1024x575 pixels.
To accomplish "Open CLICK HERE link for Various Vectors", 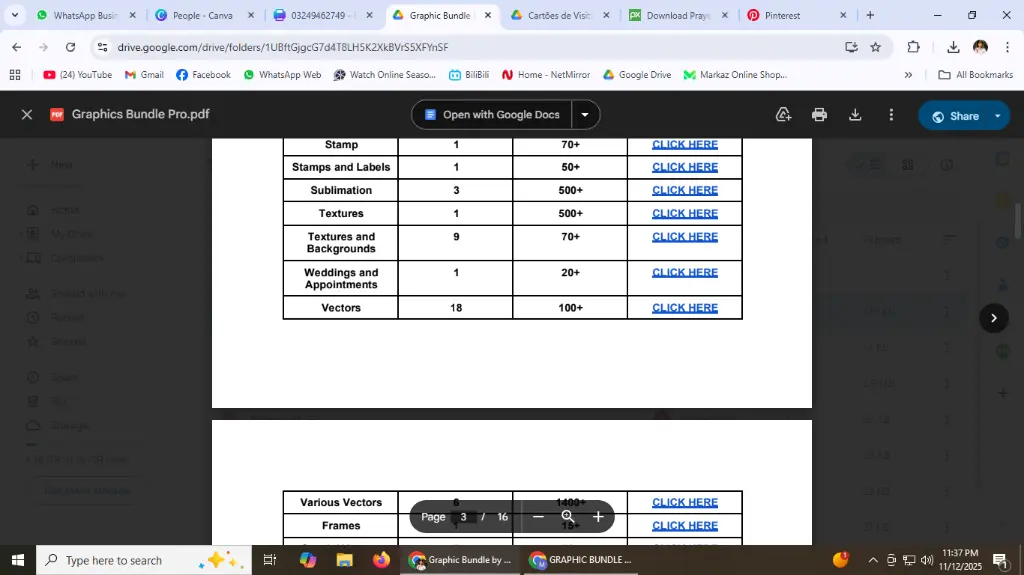I will [684, 502].
